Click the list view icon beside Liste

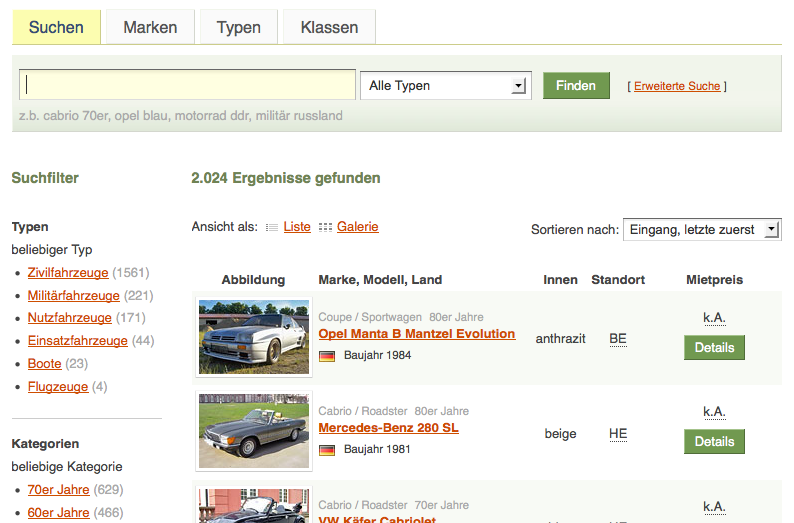[x=272, y=228]
